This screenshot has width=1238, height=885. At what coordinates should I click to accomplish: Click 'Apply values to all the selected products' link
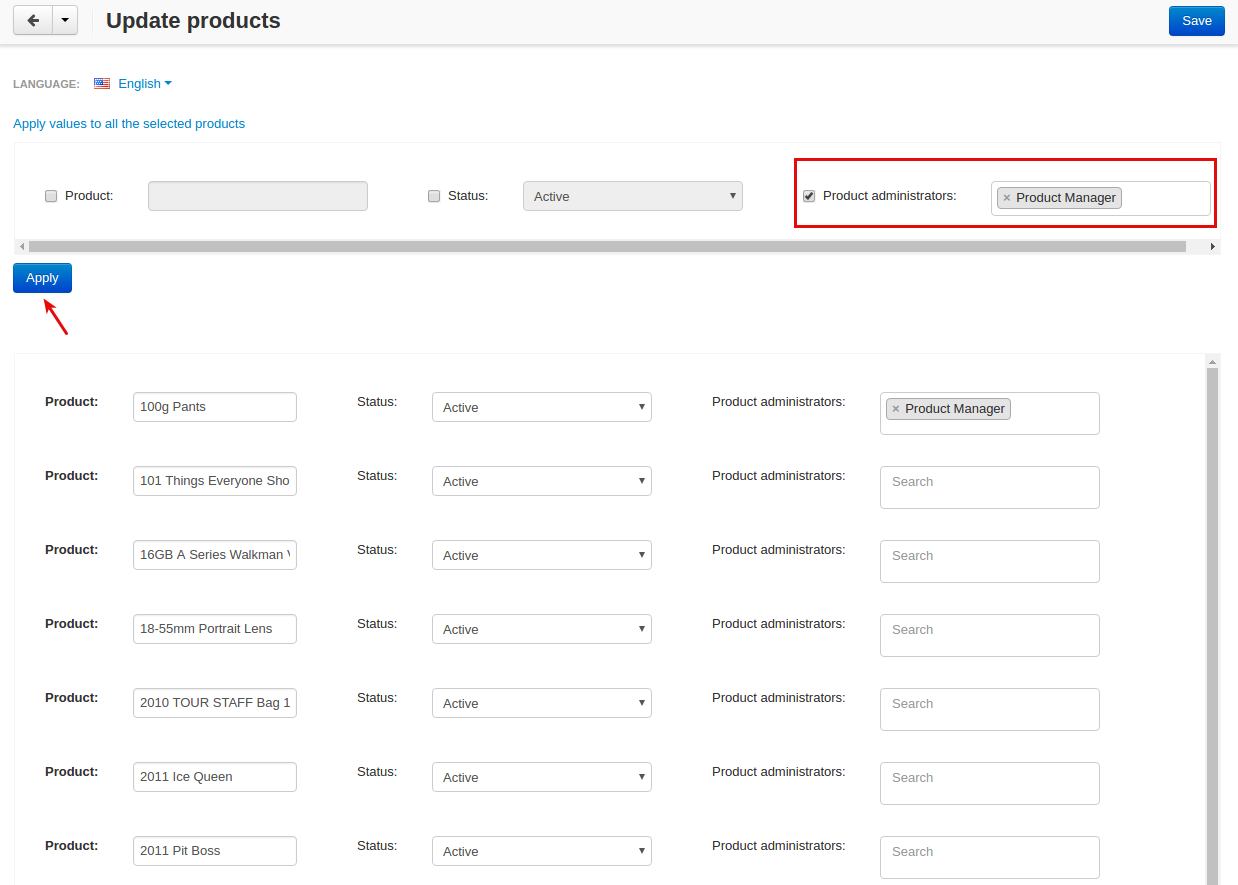click(x=129, y=124)
